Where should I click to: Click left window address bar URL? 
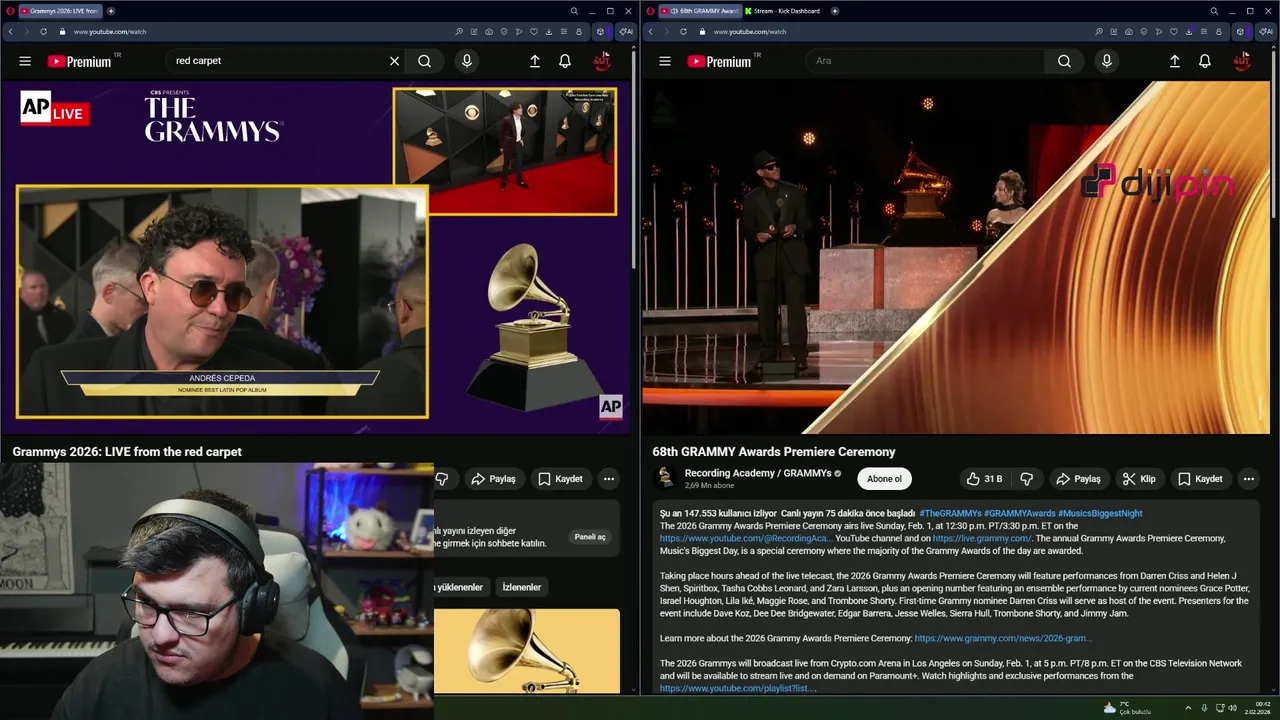[x=110, y=31]
